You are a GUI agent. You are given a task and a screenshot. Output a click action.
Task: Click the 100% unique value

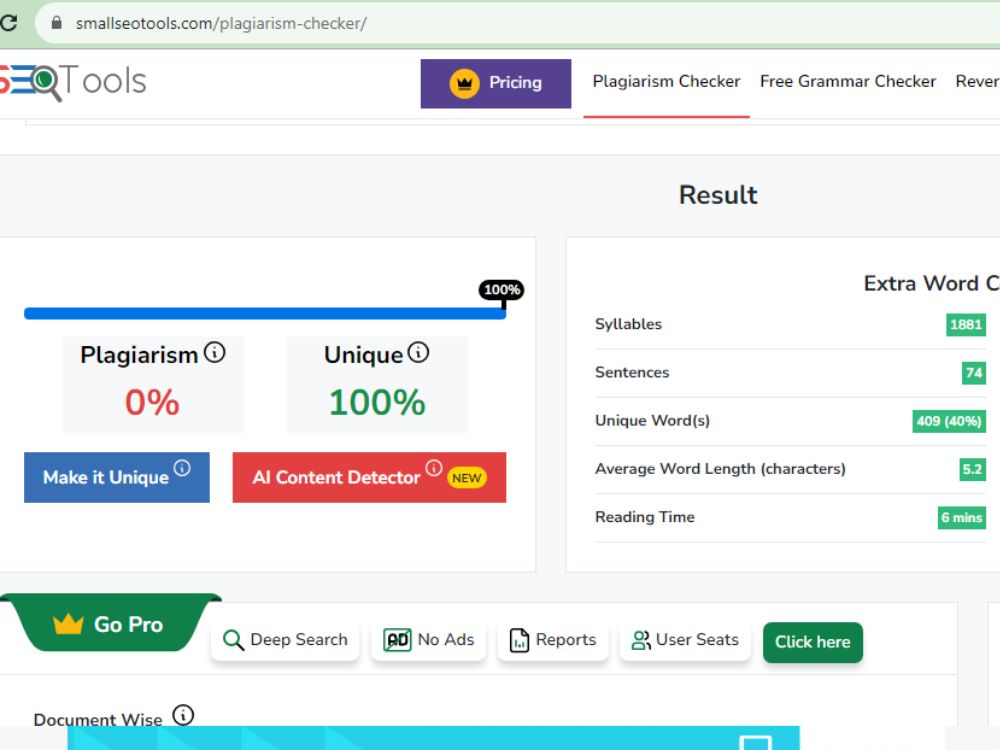pyautogui.click(x=377, y=402)
